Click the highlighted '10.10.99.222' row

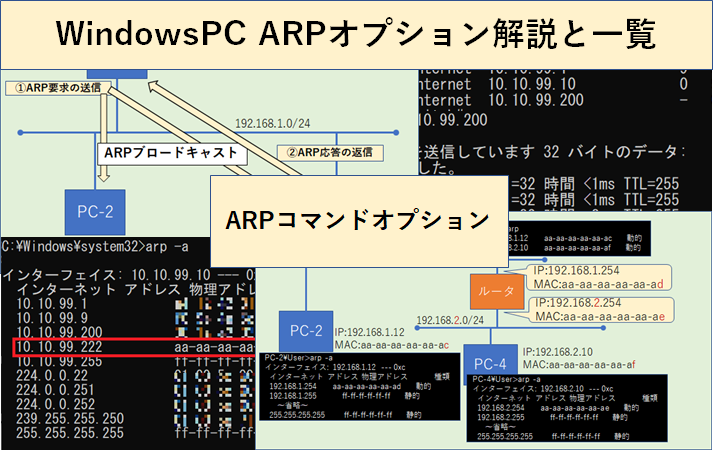pyautogui.click(x=134, y=347)
